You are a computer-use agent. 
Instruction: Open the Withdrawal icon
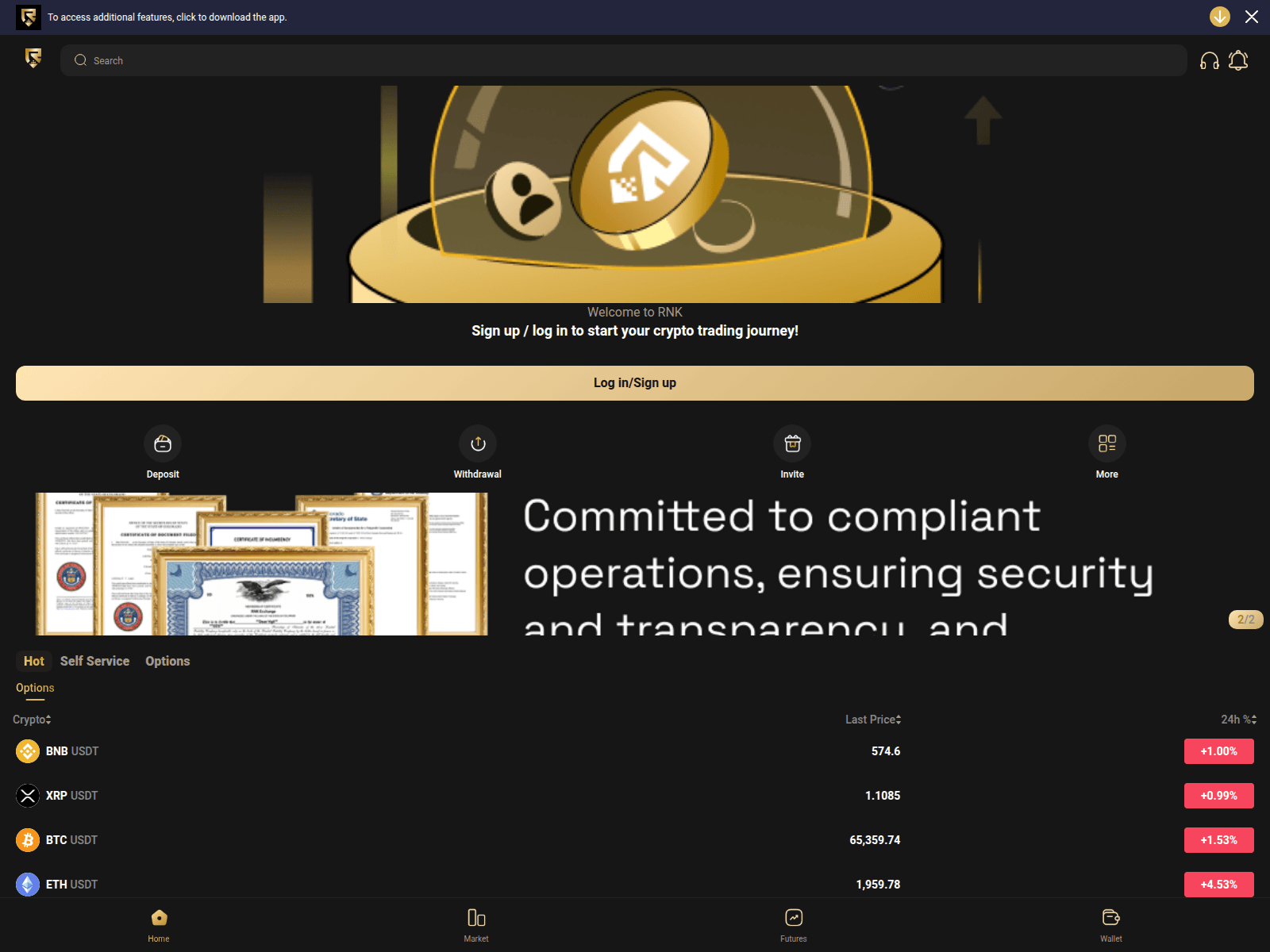[x=478, y=443]
